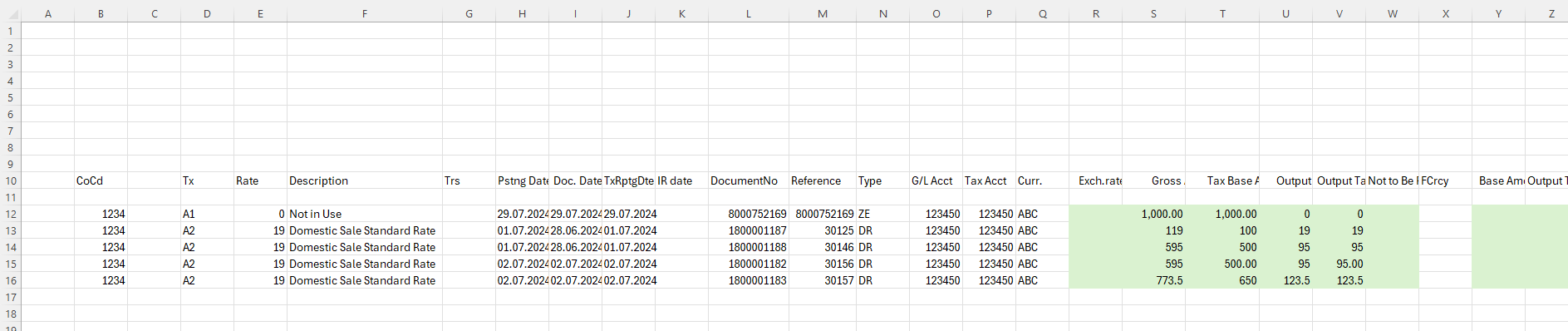
Task: Select the tax base 100 cell
Action: click(x=1222, y=230)
